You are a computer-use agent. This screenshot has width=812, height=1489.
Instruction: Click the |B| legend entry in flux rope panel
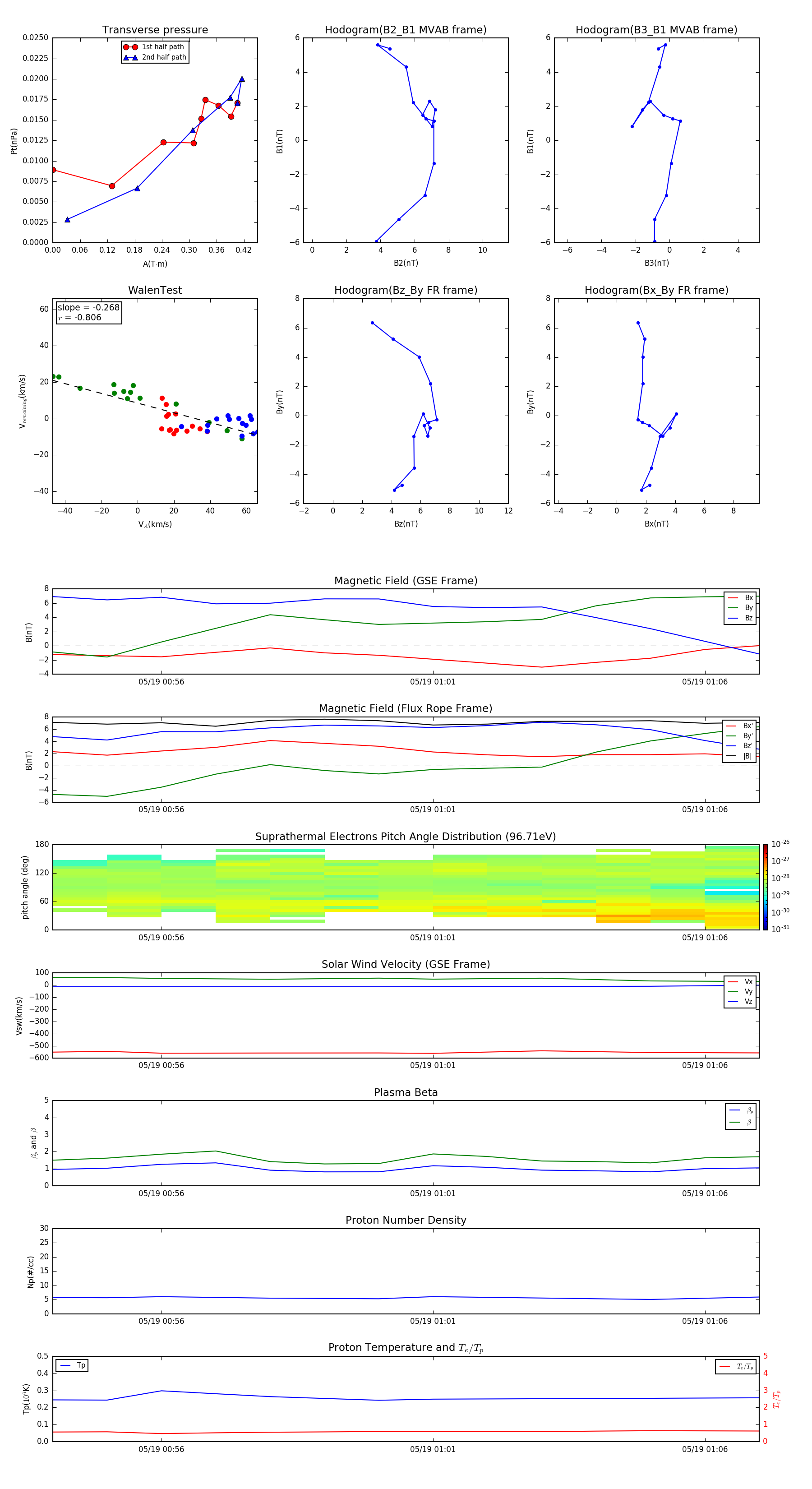point(740,756)
